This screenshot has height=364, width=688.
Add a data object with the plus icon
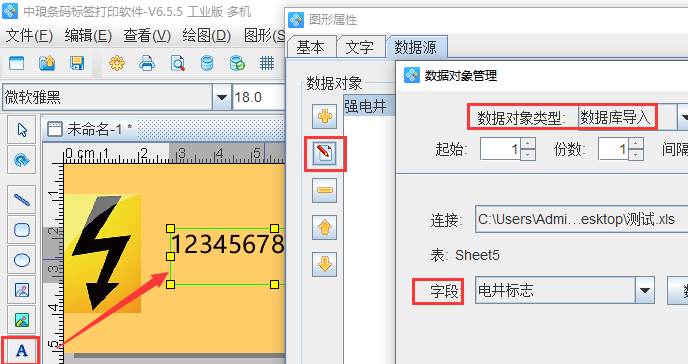click(325, 116)
